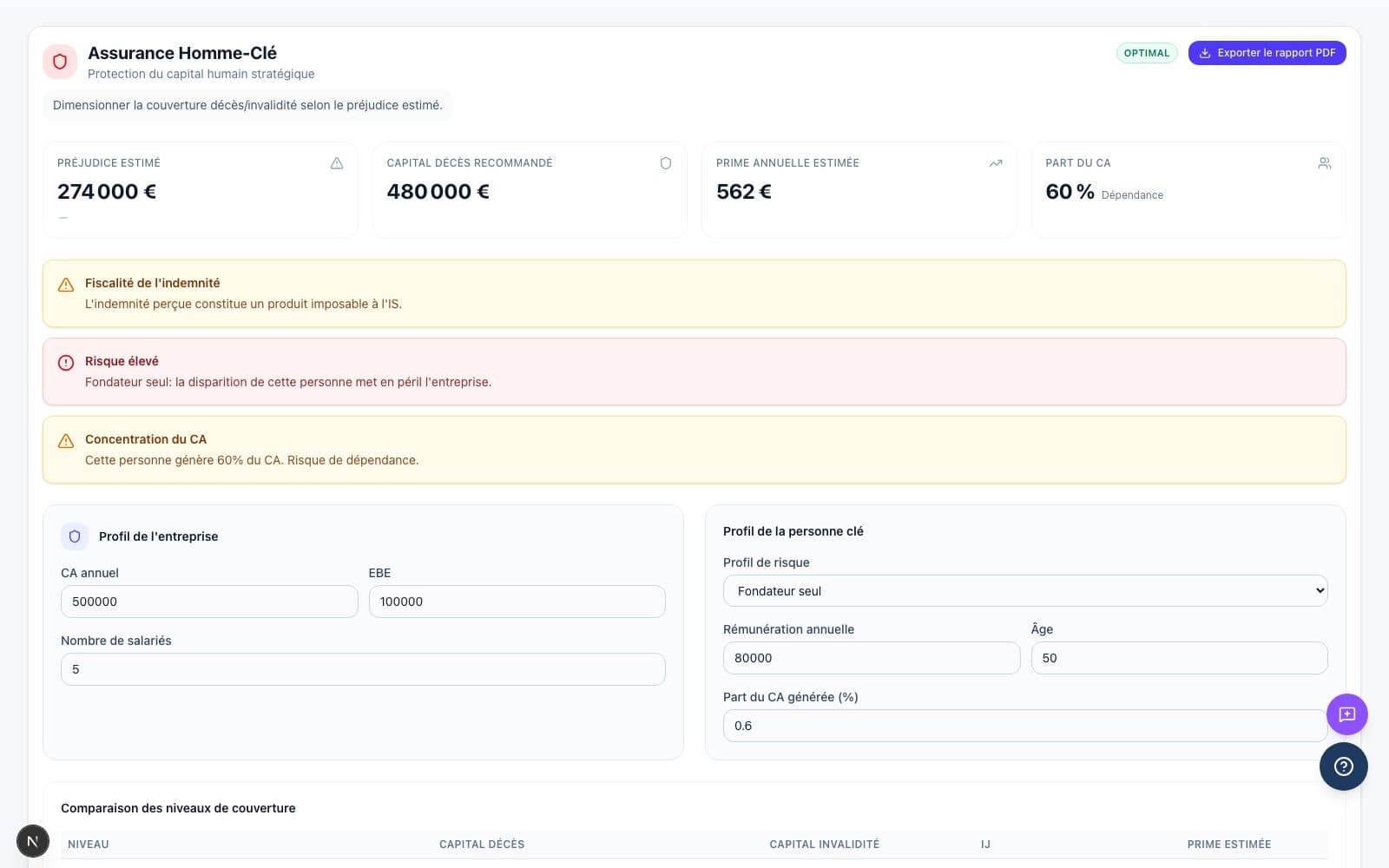Click trend arrow icon in Prime annuelle card
Screen dimensions: 1389x868
996,163
